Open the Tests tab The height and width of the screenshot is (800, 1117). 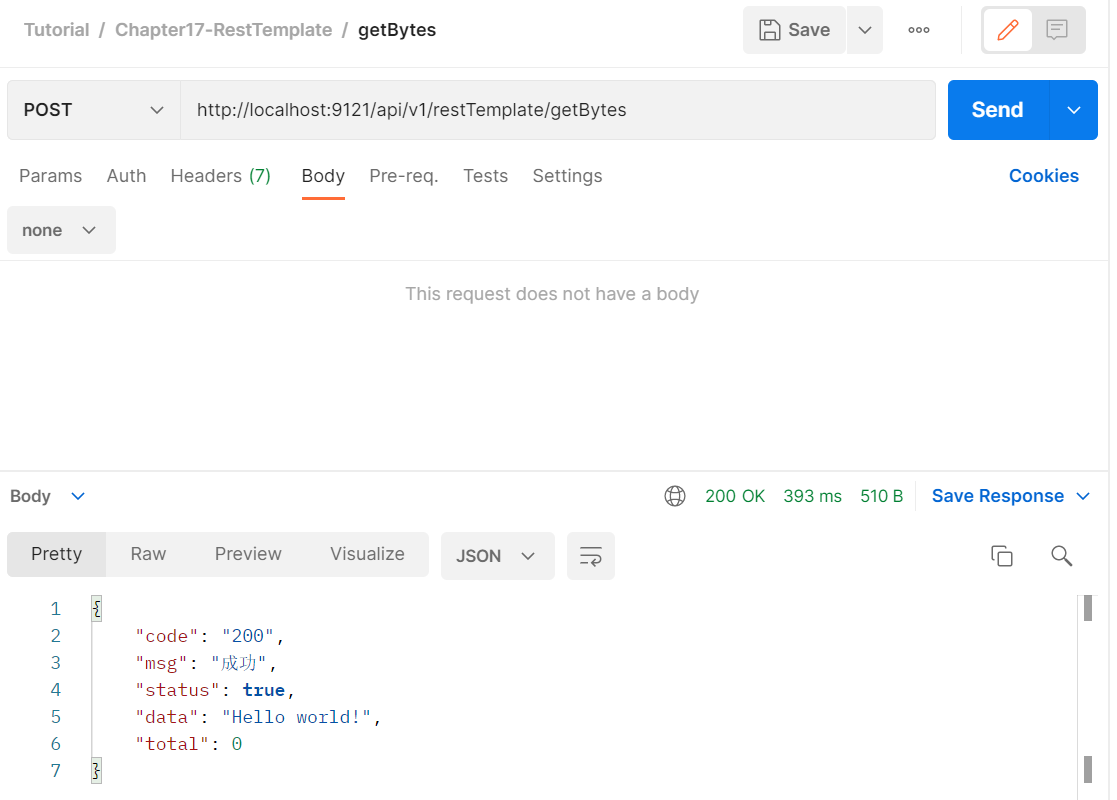point(485,176)
